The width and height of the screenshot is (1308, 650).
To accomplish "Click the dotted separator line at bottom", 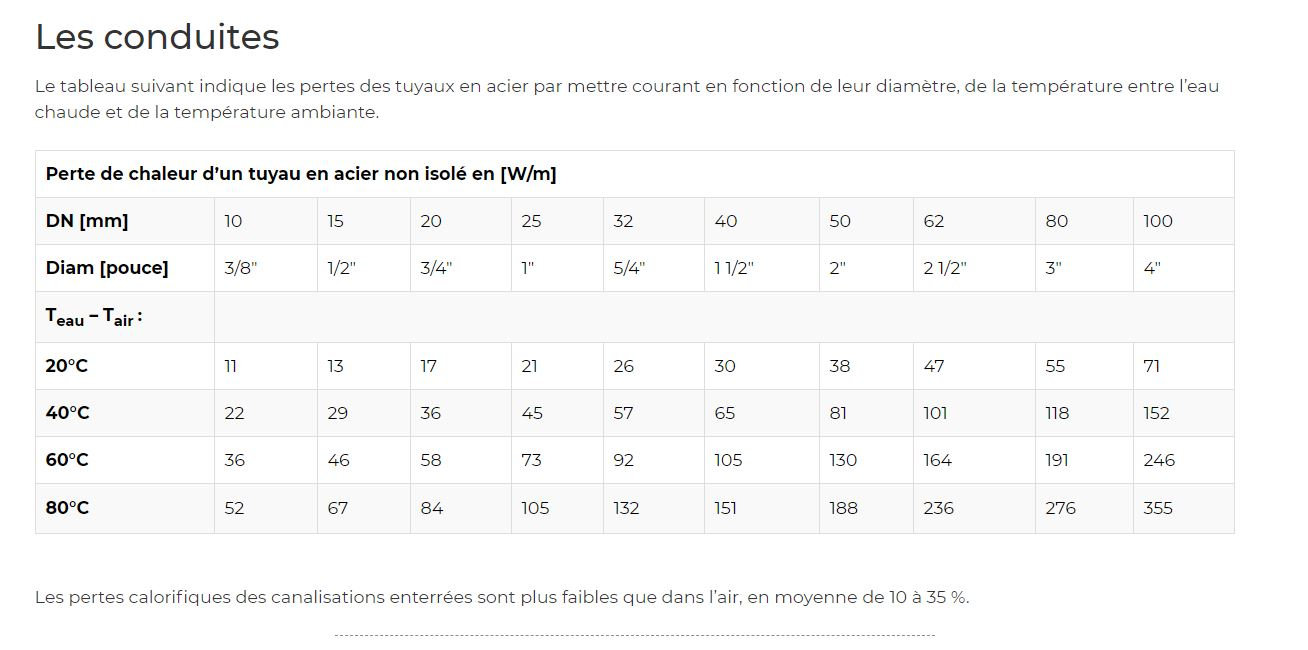I will tap(634, 635).
